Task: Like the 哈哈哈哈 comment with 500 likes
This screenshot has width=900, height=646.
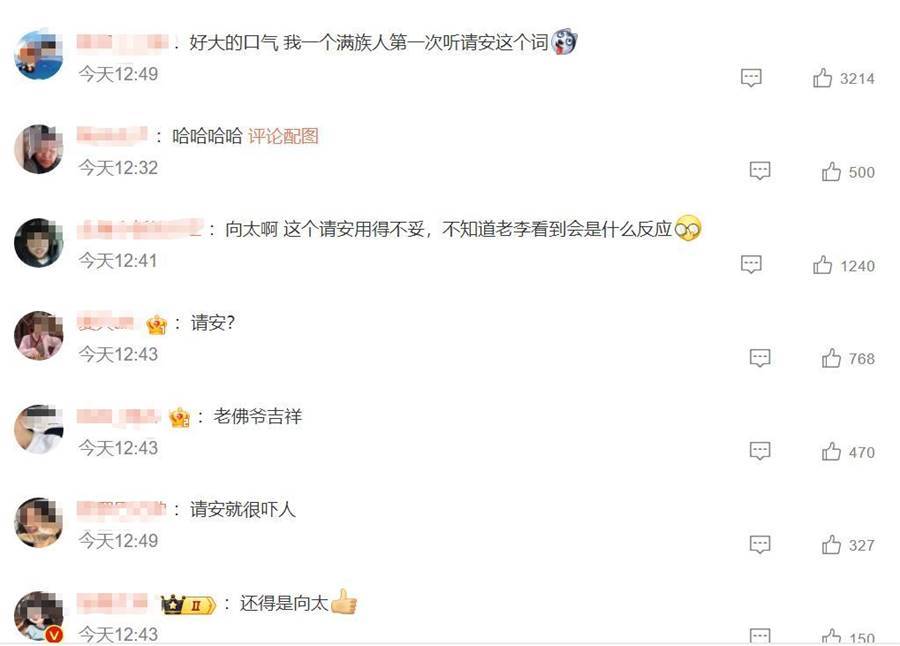Action: click(831, 172)
